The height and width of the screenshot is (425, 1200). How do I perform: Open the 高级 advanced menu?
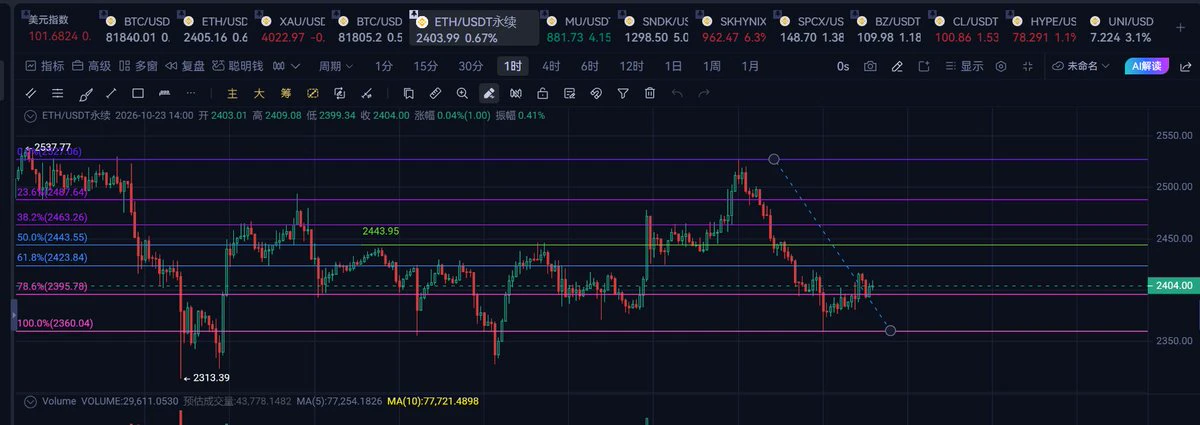[91, 66]
